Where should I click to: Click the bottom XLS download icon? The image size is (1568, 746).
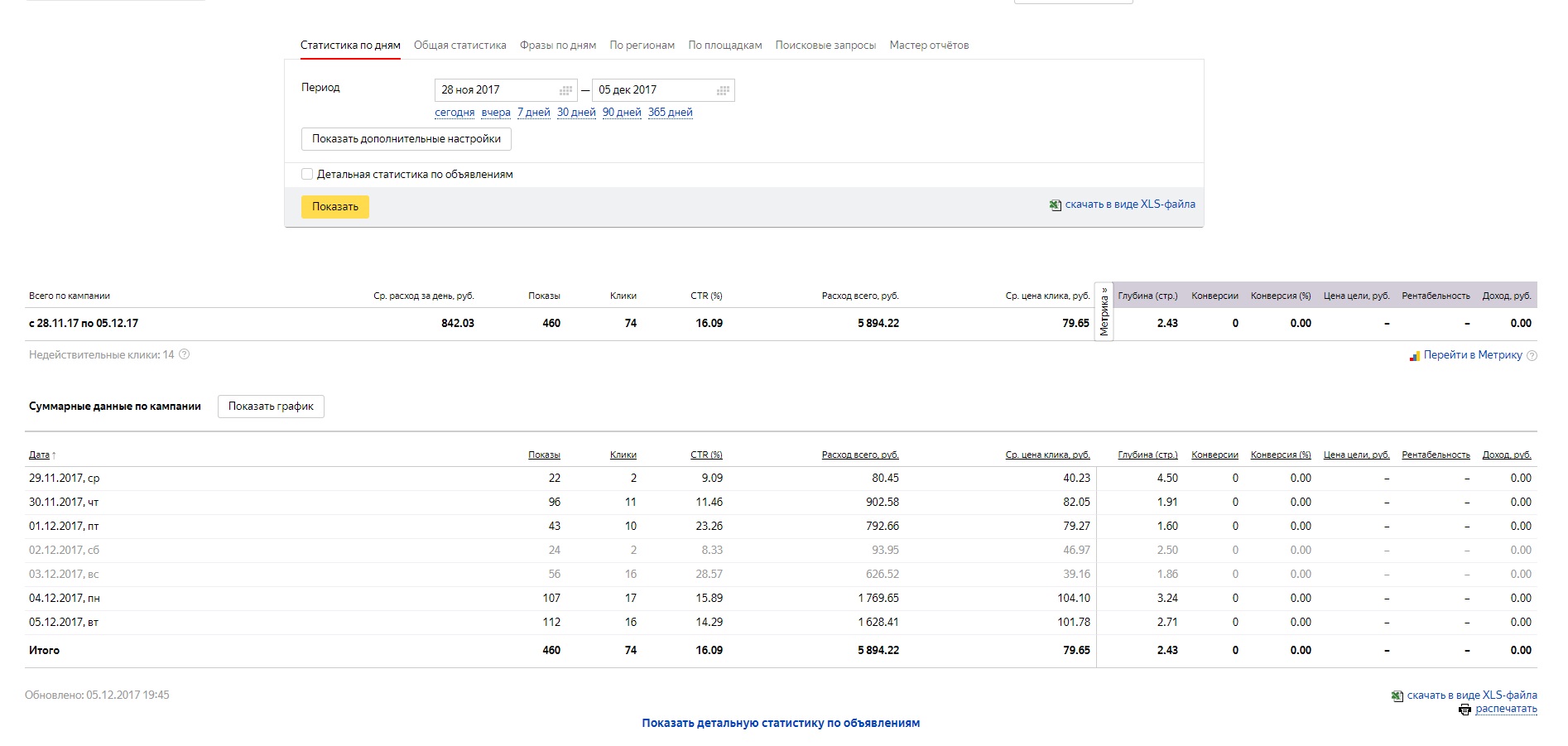point(1397,696)
